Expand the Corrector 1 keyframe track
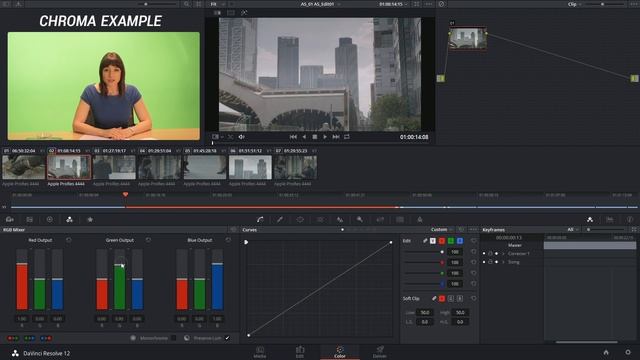The height and width of the screenshot is (360, 640). [x=504, y=253]
